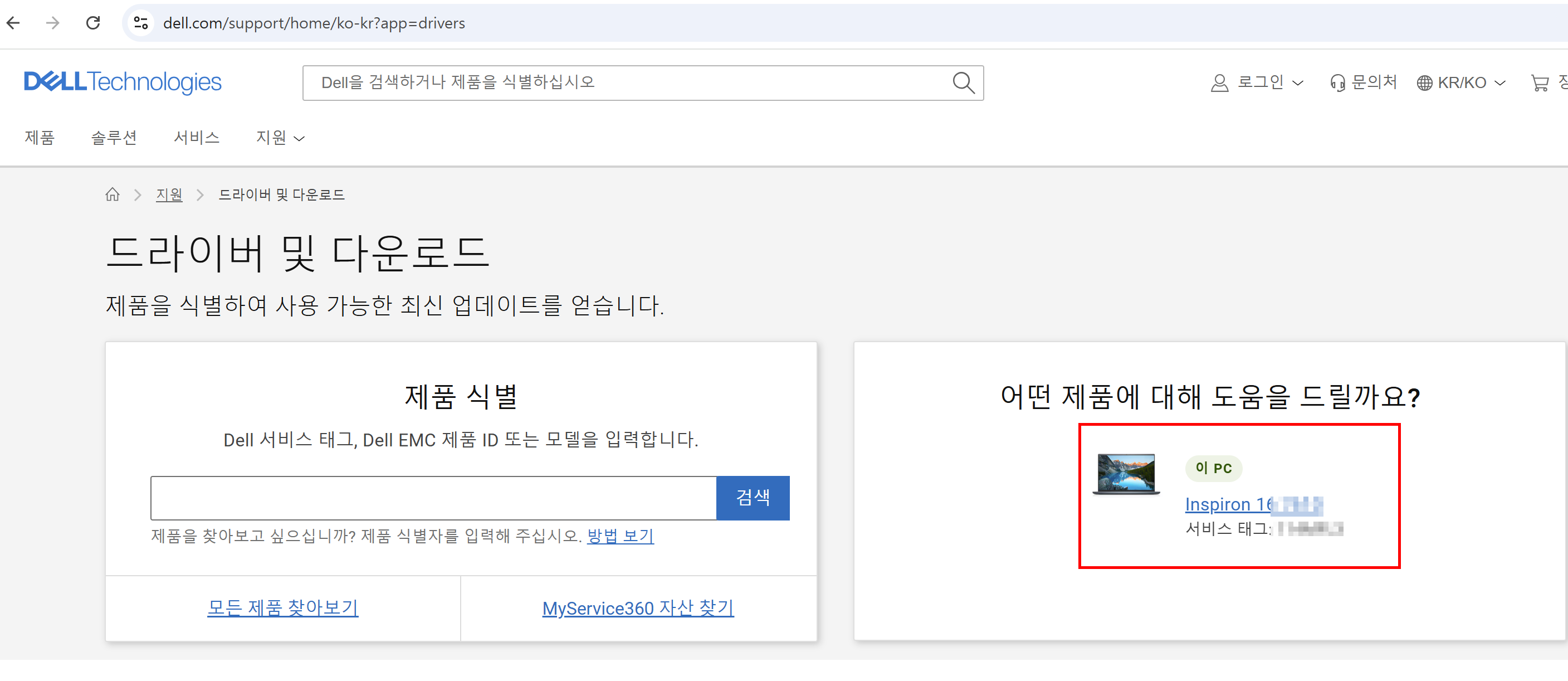
Task: Click the home icon in breadcrumb
Action: 112,194
